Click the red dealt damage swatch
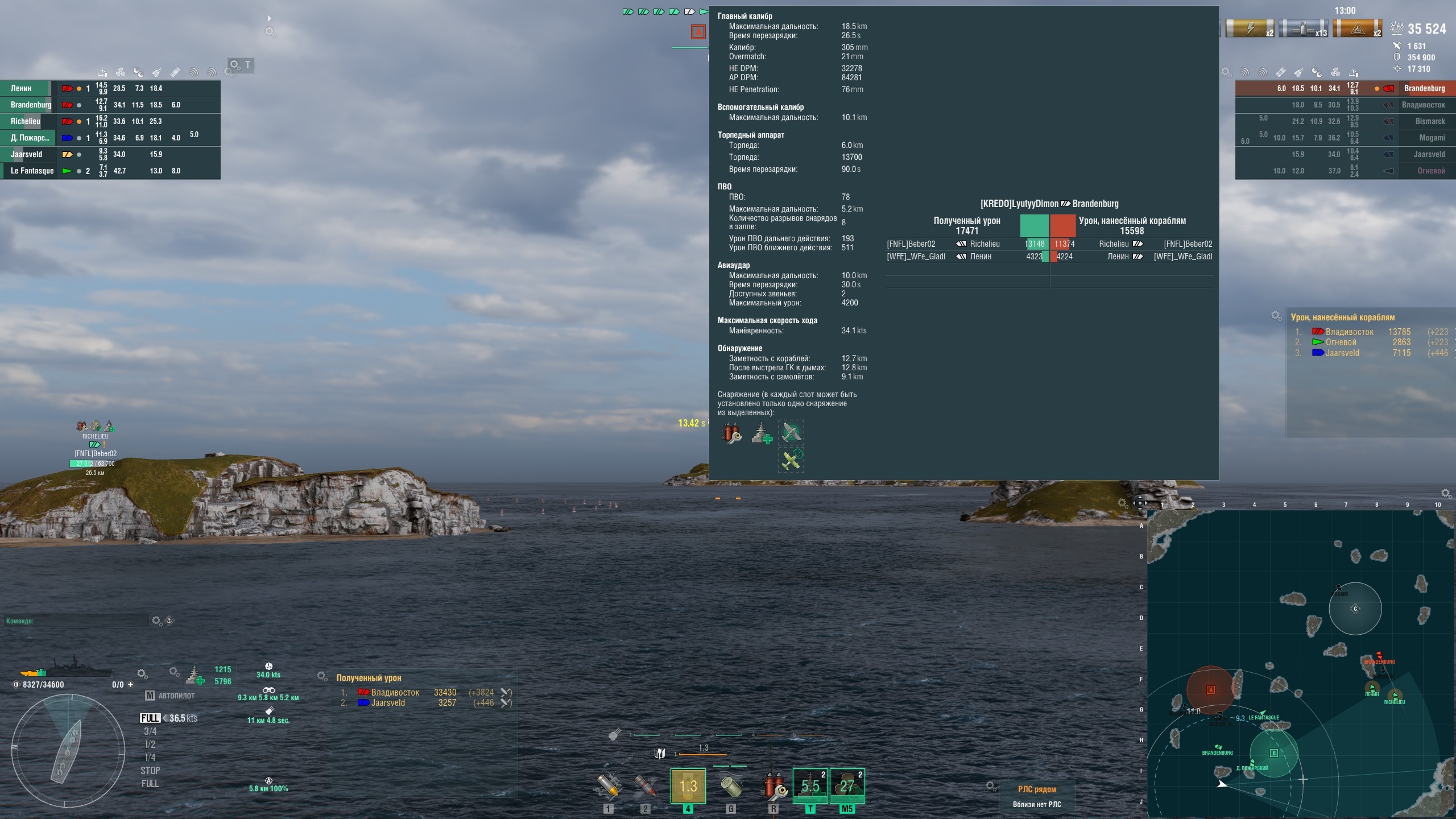This screenshot has width=1456, height=819. (1063, 226)
